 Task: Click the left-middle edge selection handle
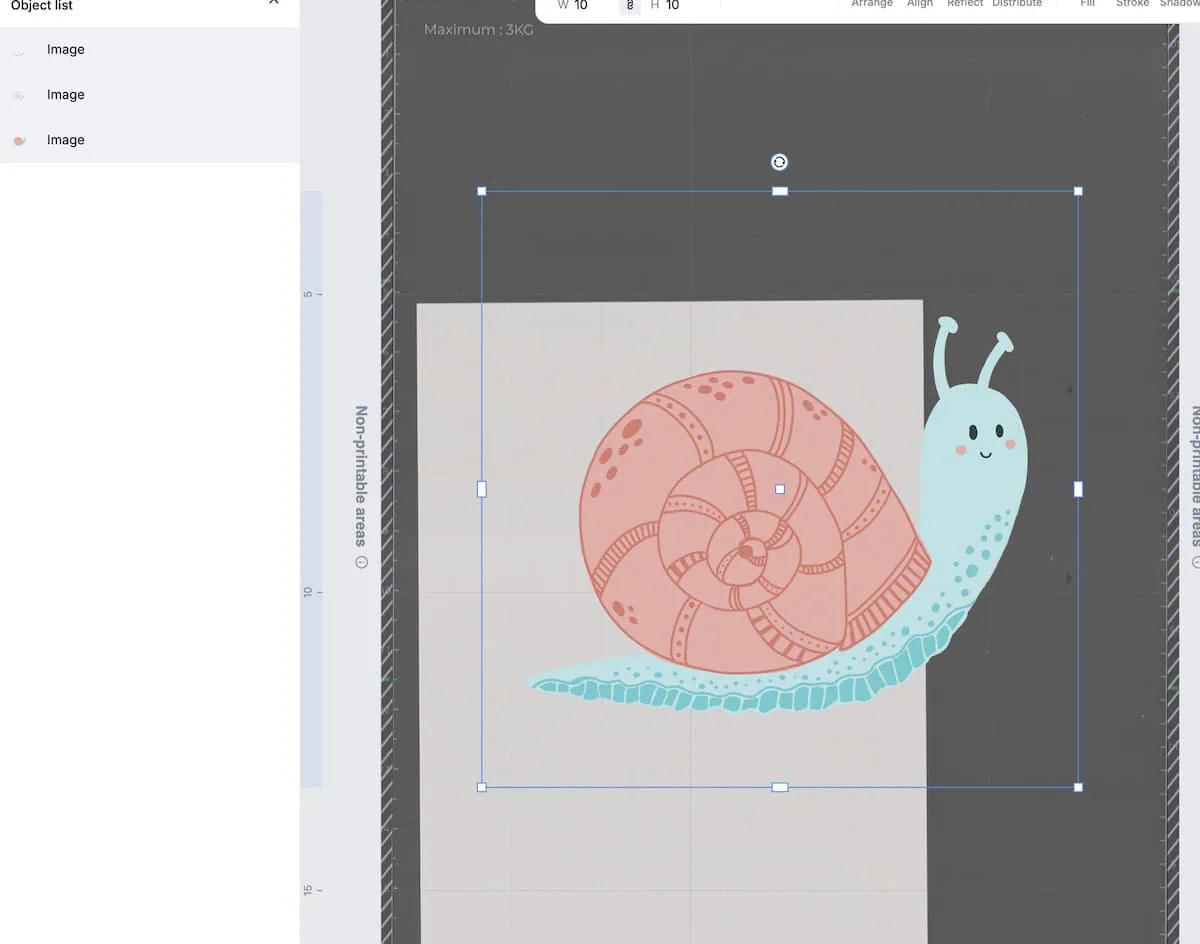coord(482,489)
